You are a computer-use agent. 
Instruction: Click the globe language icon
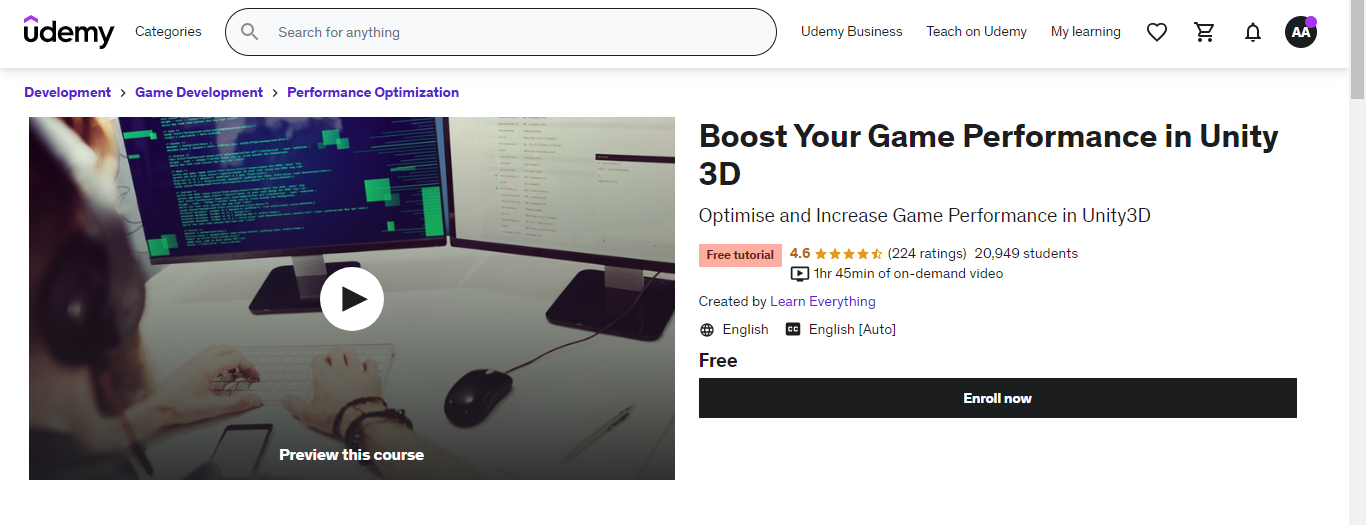click(707, 330)
